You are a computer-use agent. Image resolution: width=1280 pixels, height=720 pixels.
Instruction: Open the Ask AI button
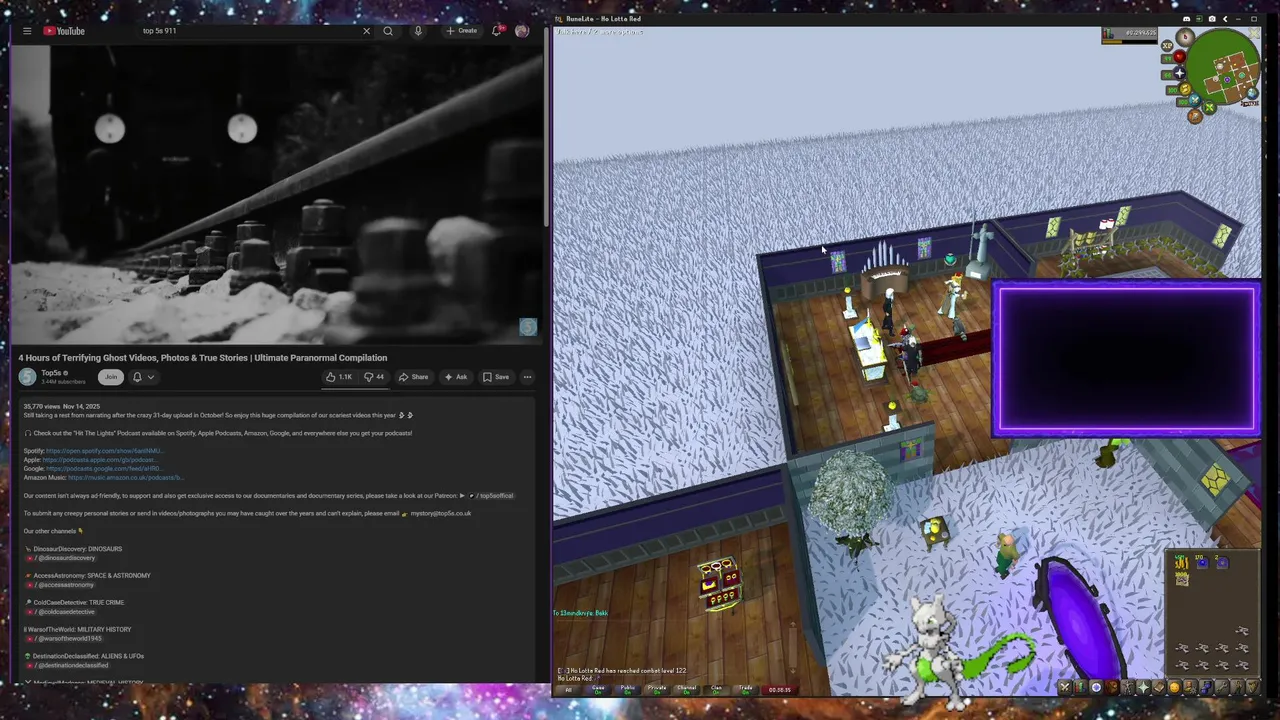[455, 377]
